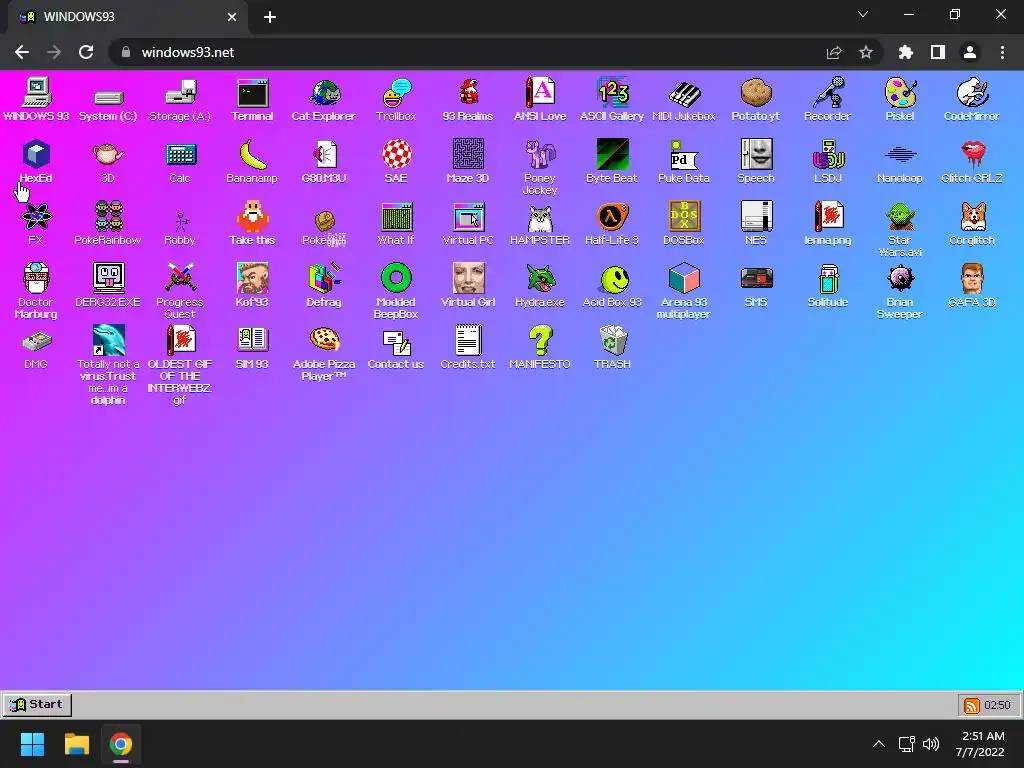The image size is (1024, 768).
Task: Go back in browser history
Action: [x=22, y=52]
